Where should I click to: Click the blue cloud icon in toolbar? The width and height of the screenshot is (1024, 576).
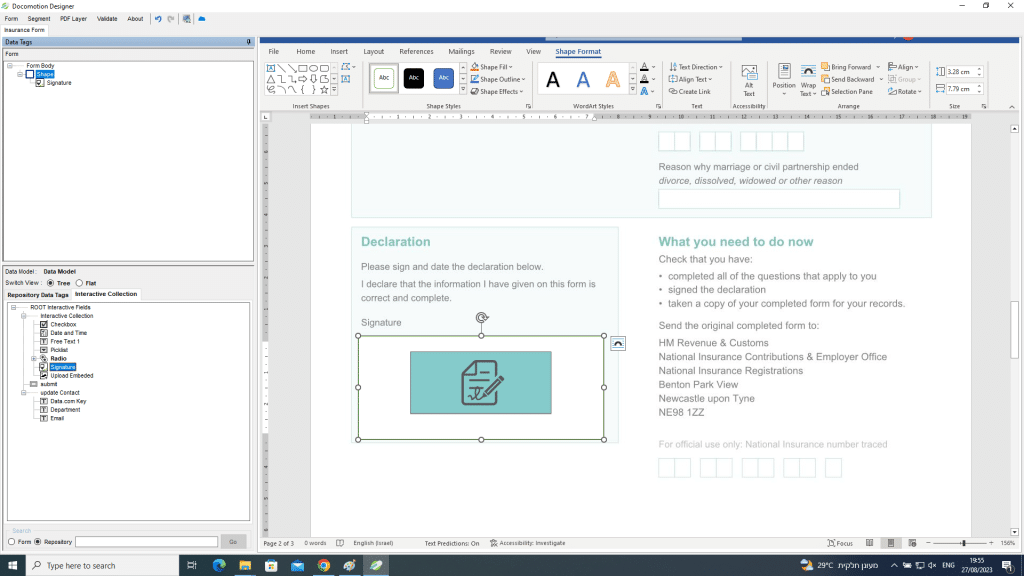click(x=202, y=19)
